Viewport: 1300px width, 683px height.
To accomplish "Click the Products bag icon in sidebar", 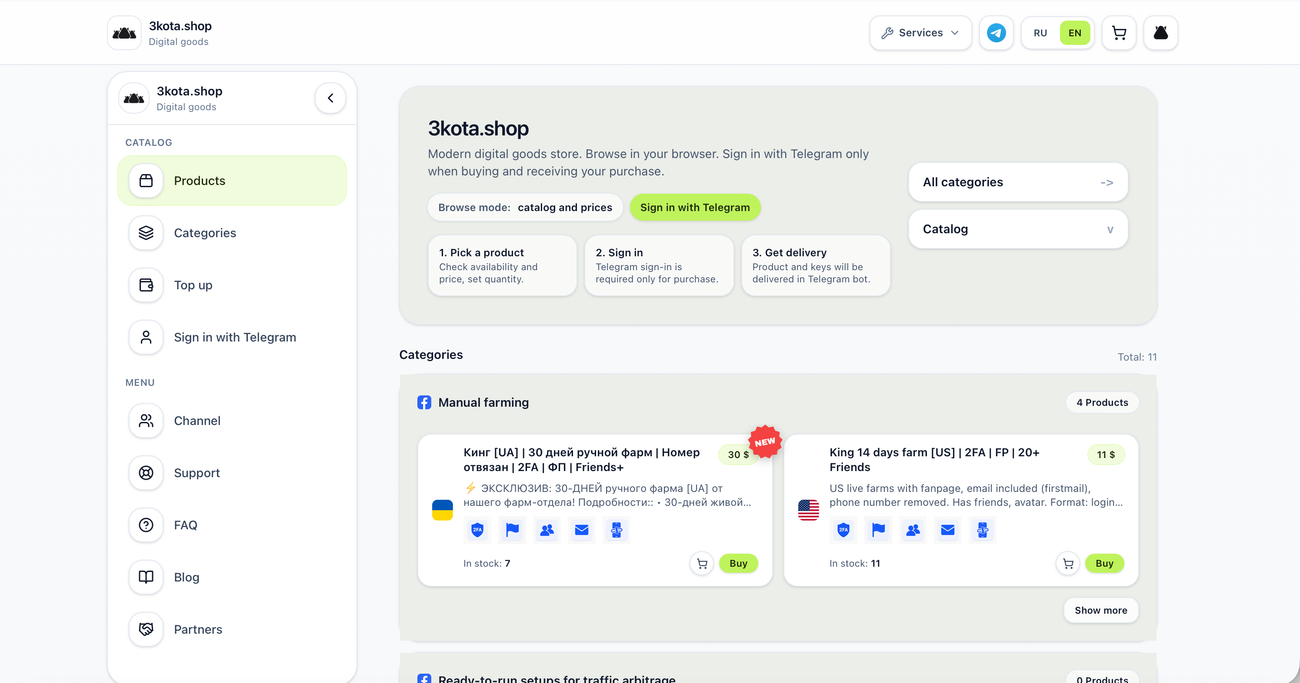I will coord(146,181).
